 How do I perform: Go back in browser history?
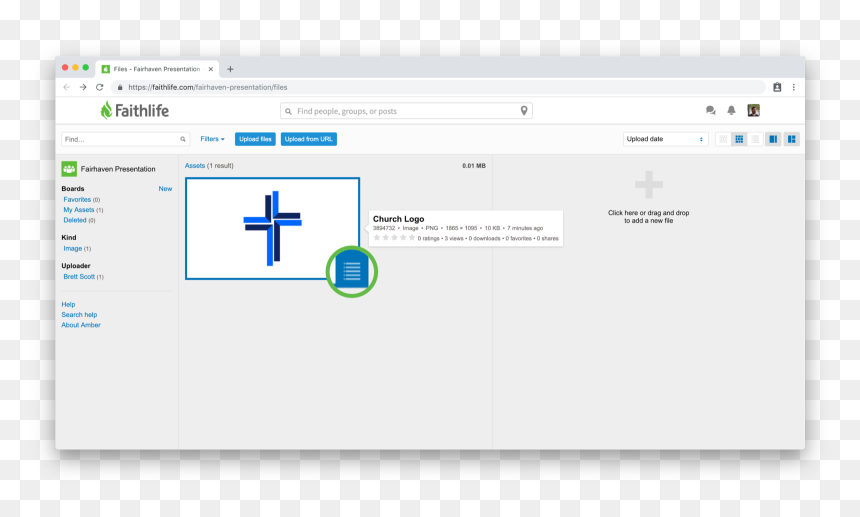(x=67, y=87)
